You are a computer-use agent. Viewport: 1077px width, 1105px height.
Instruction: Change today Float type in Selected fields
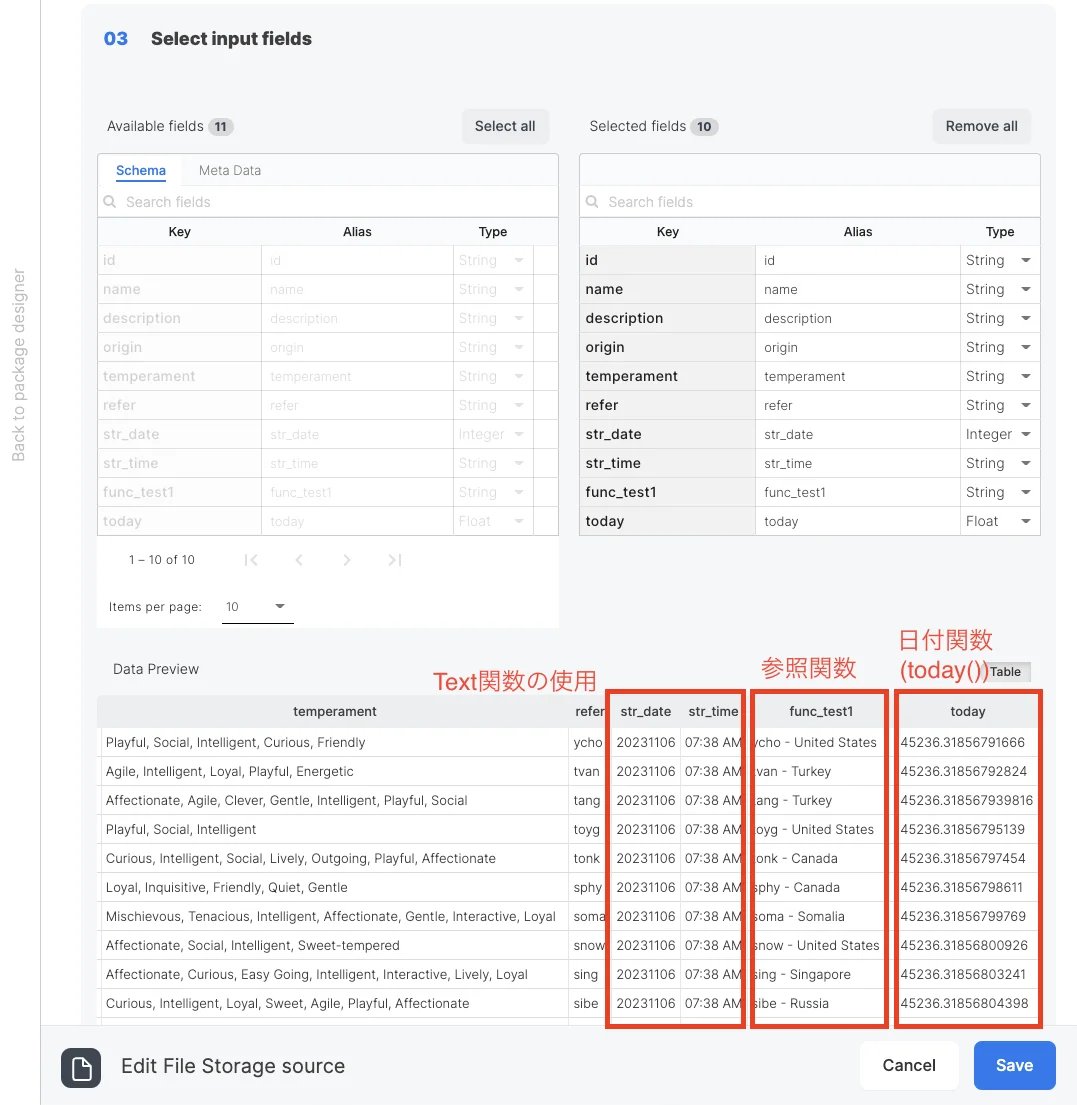[999, 521]
